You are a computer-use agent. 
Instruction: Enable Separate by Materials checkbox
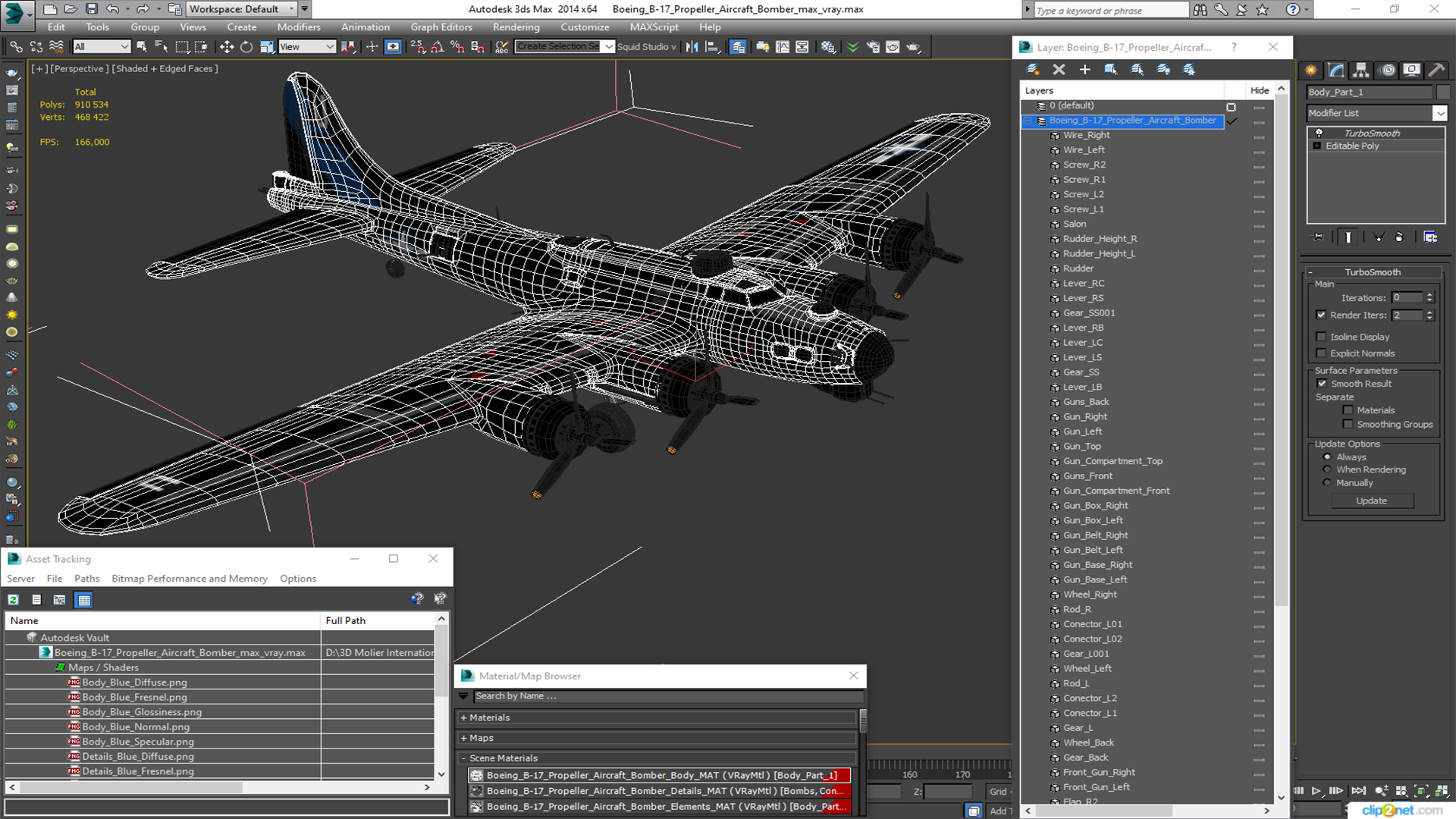1348,410
